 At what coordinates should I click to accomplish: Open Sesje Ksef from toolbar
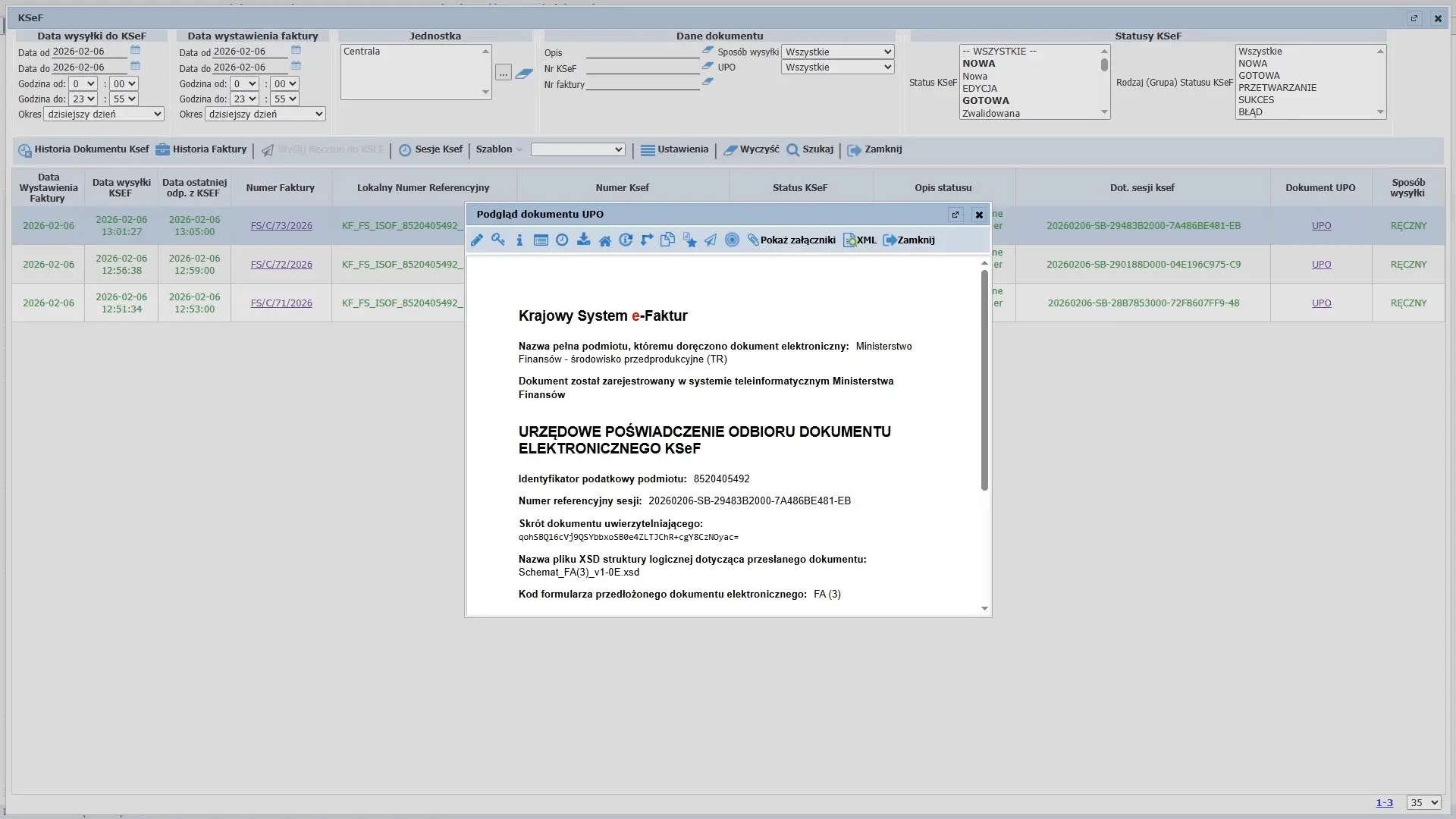coord(431,149)
